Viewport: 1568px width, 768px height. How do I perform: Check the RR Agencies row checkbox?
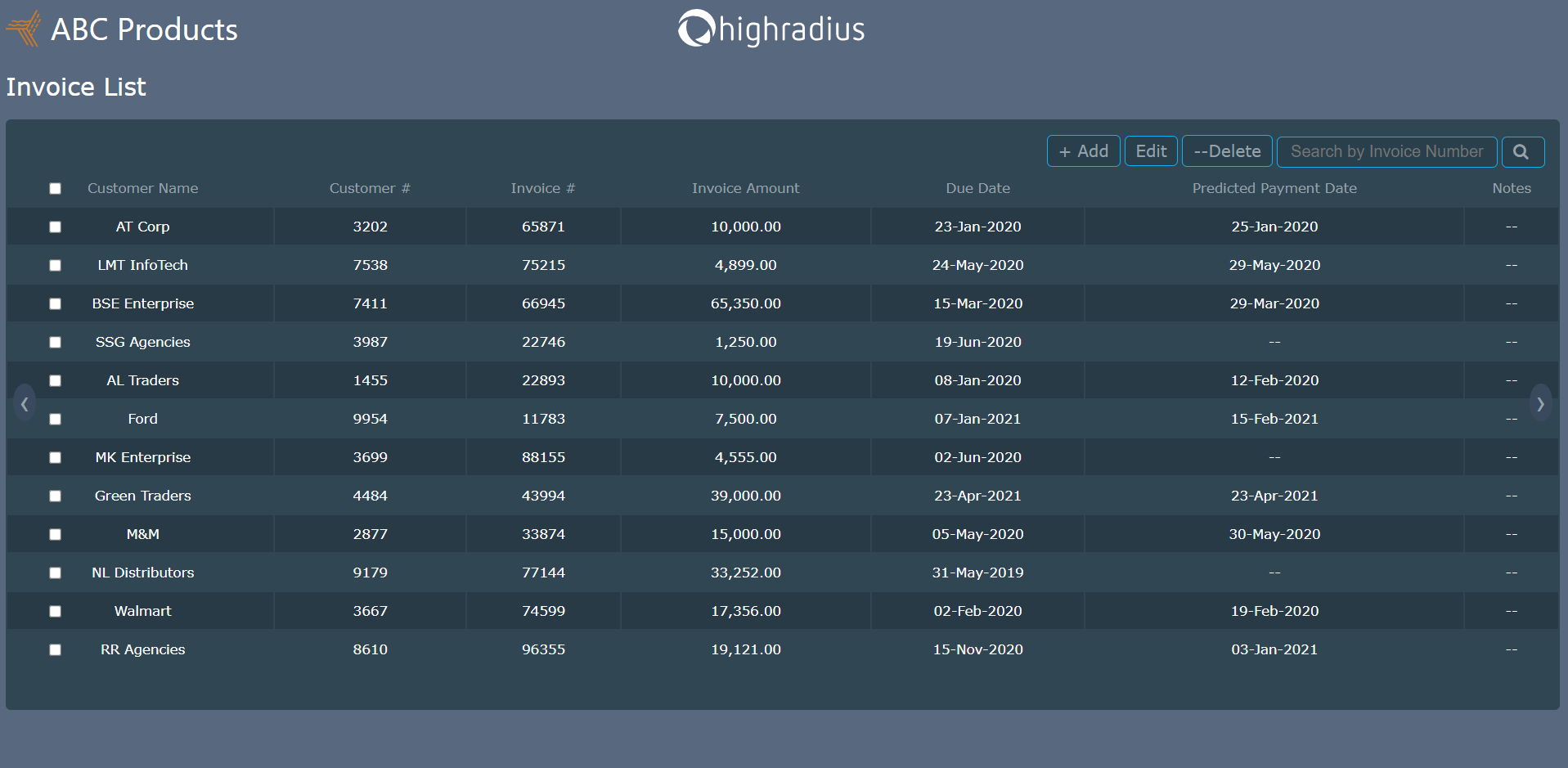55,649
